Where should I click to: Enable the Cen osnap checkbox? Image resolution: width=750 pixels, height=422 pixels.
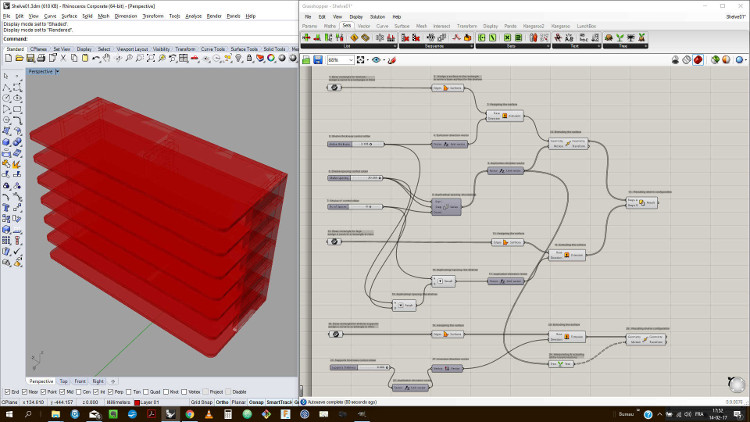point(78,392)
